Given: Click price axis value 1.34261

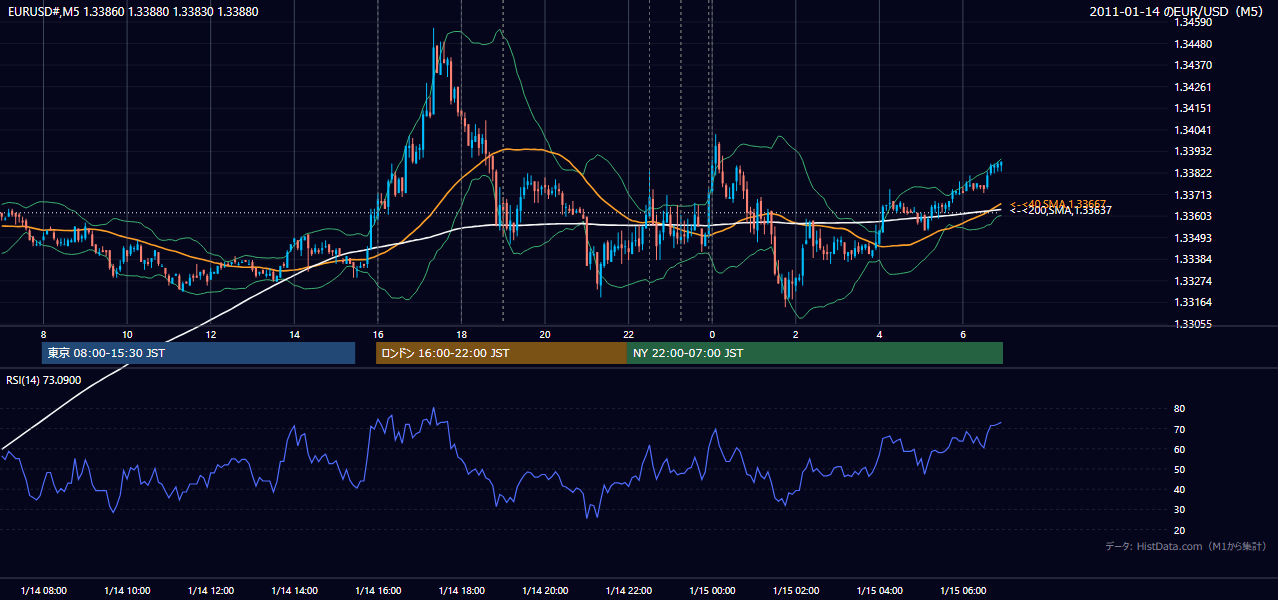Looking at the screenshot, I should pos(1193,87).
